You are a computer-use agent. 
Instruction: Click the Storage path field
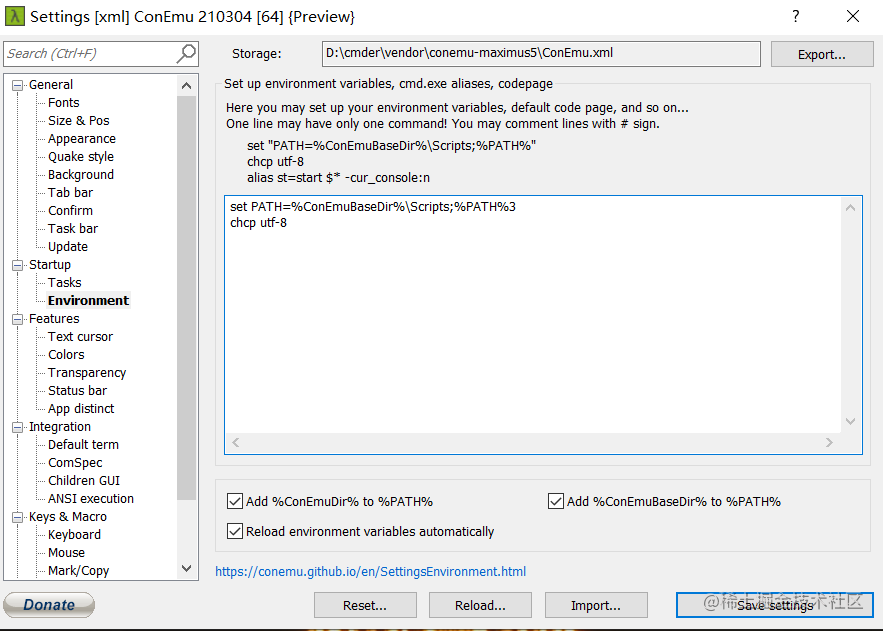[x=541, y=53]
